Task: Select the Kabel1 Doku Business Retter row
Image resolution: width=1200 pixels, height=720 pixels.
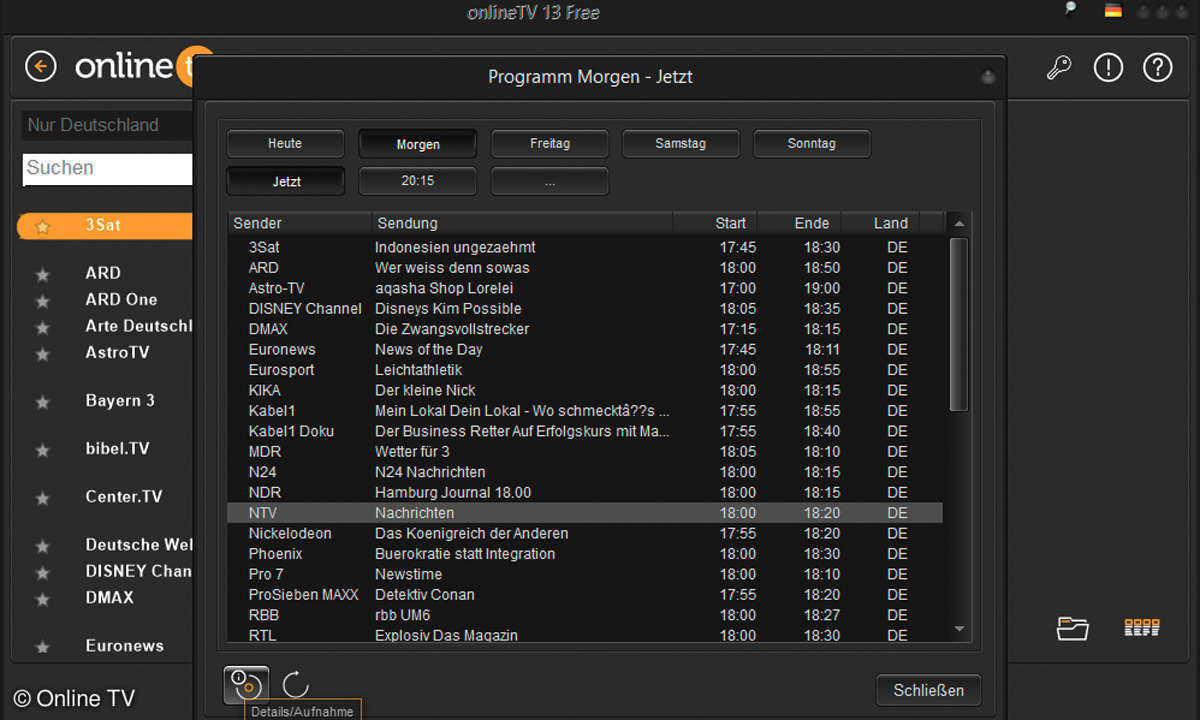Action: point(585,431)
